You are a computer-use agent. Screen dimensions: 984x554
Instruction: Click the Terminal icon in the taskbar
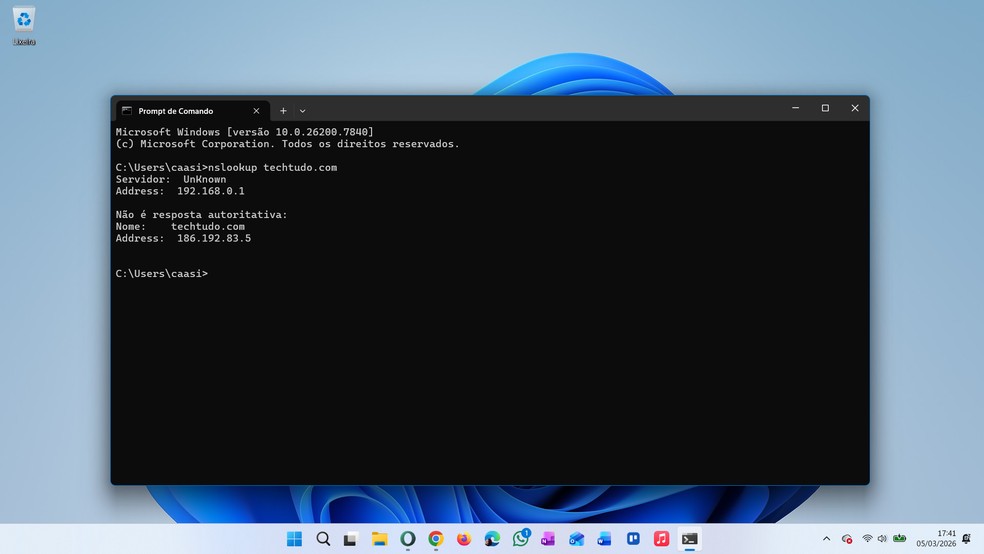(690, 539)
